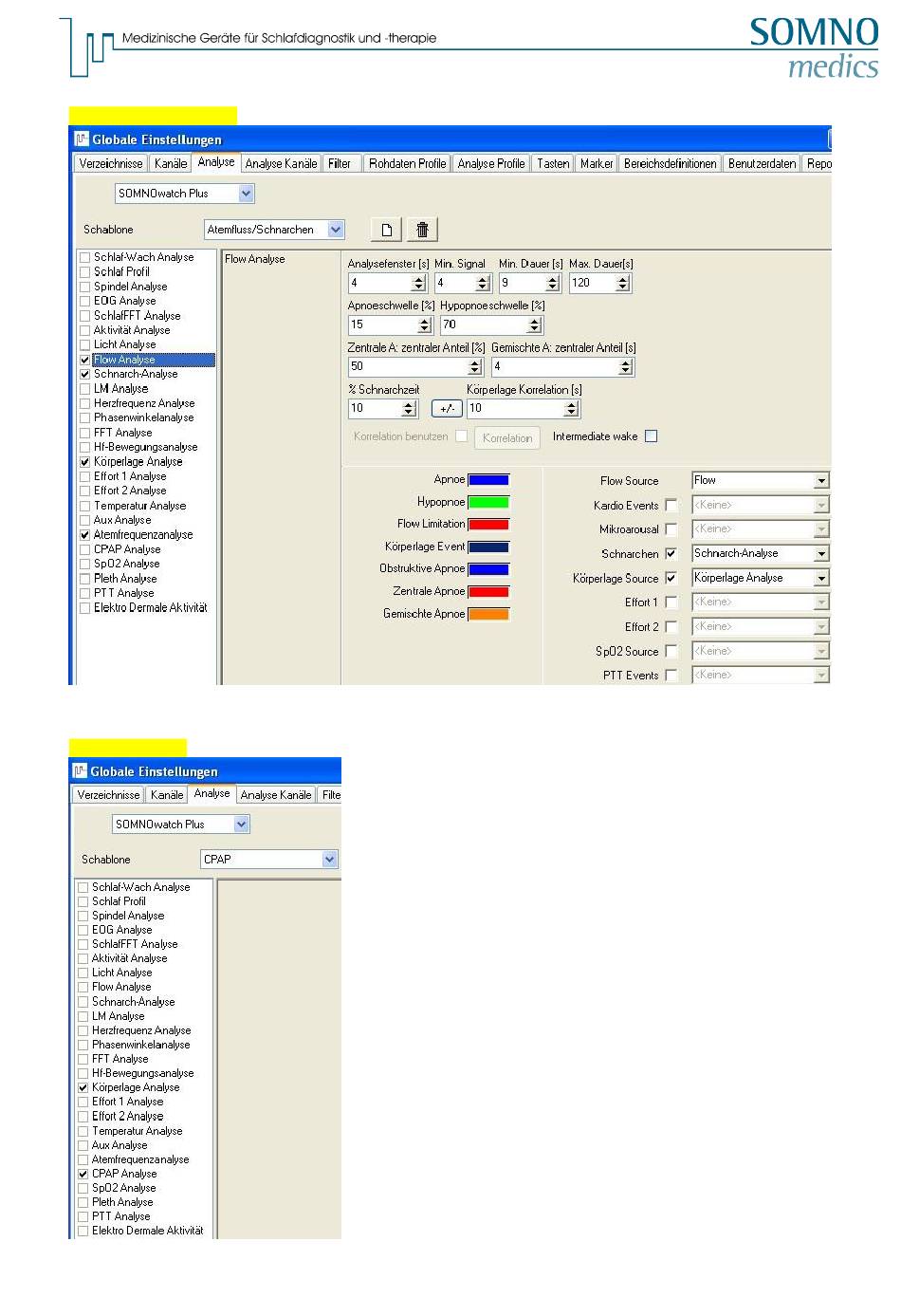Uncheck the Schnarchen source checkbox
This screenshot has height=1316, width=901.
pos(671,553)
